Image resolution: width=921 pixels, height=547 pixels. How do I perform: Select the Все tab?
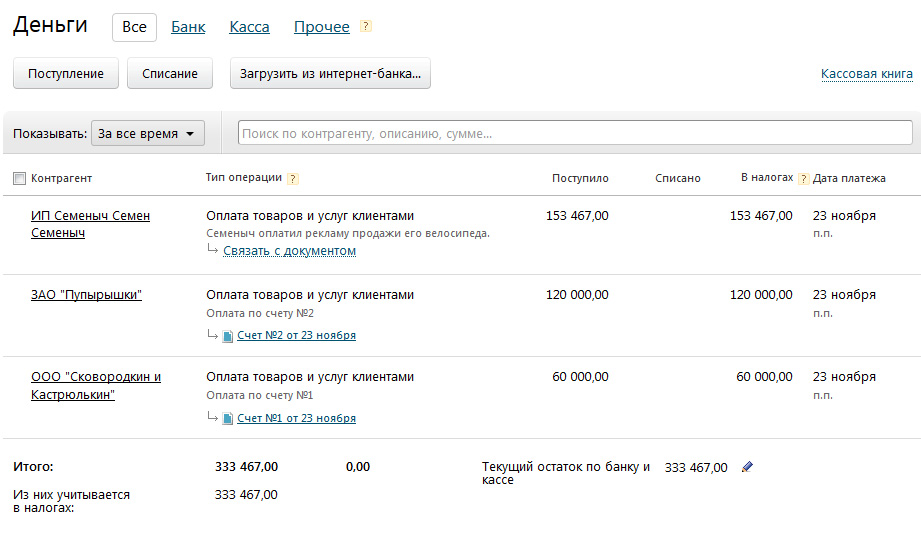click(134, 27)
